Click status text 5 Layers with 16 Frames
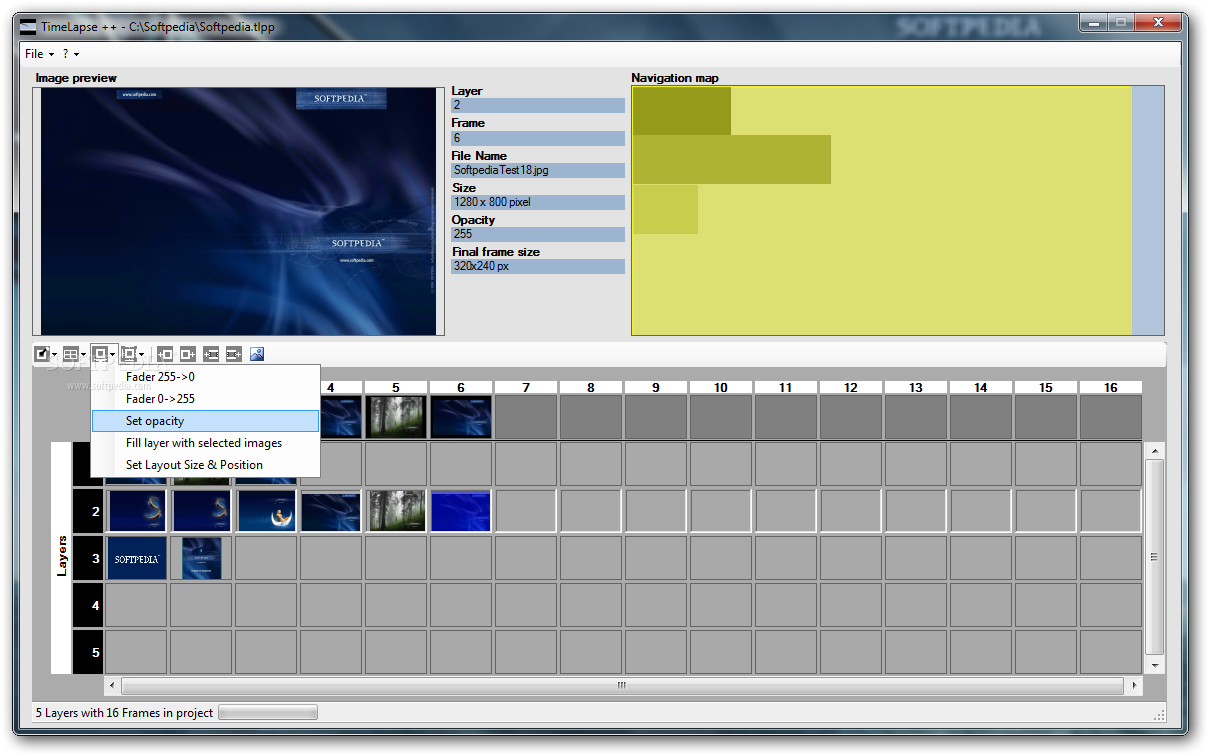 [x=124, y=713]
